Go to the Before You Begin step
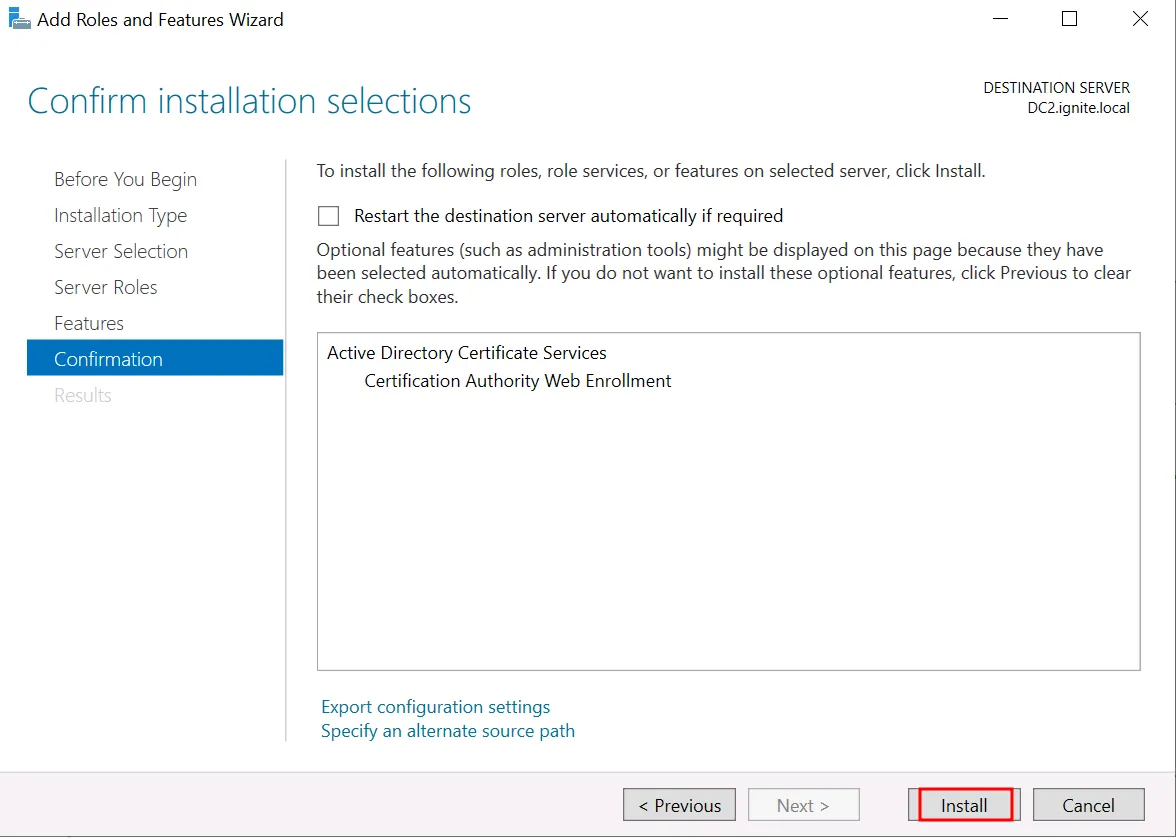The width and height of the screenshot is (1176, 838). (125, 180)
